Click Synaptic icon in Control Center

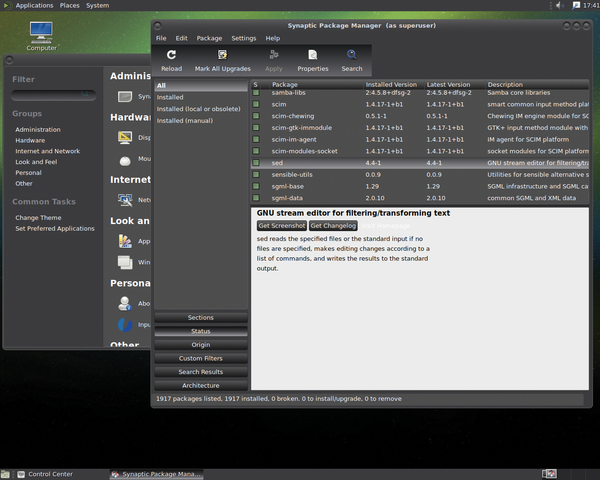pyautogui.click(x=125, y=96)
